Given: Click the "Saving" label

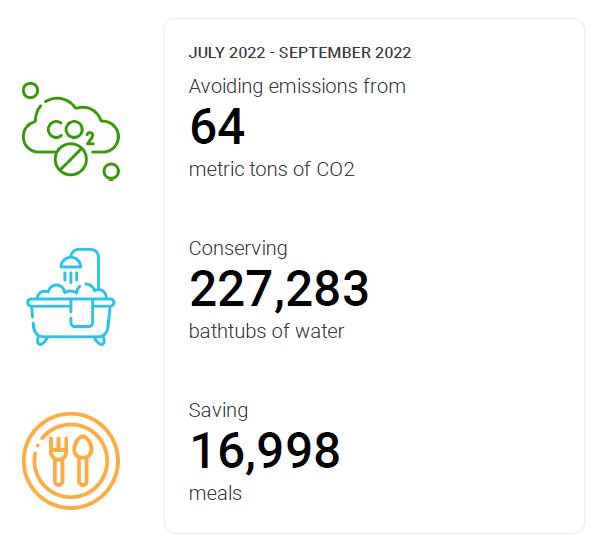Looking at the screenshot, I should point(218,410).
